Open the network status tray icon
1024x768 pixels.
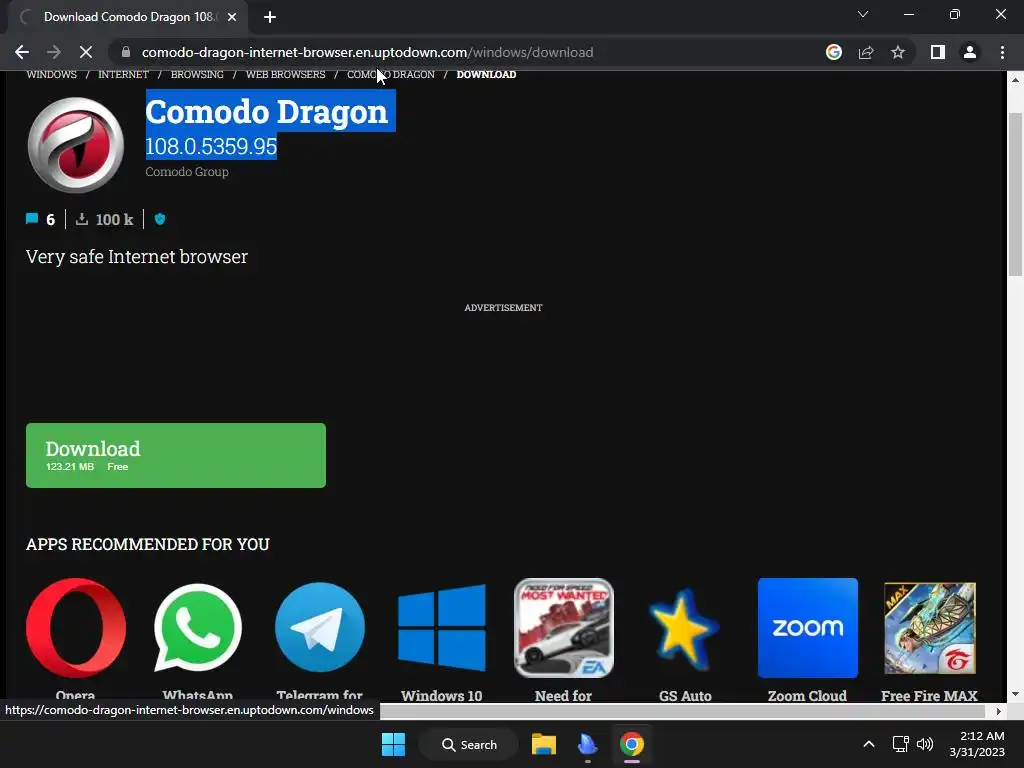[x=901, y=744]
